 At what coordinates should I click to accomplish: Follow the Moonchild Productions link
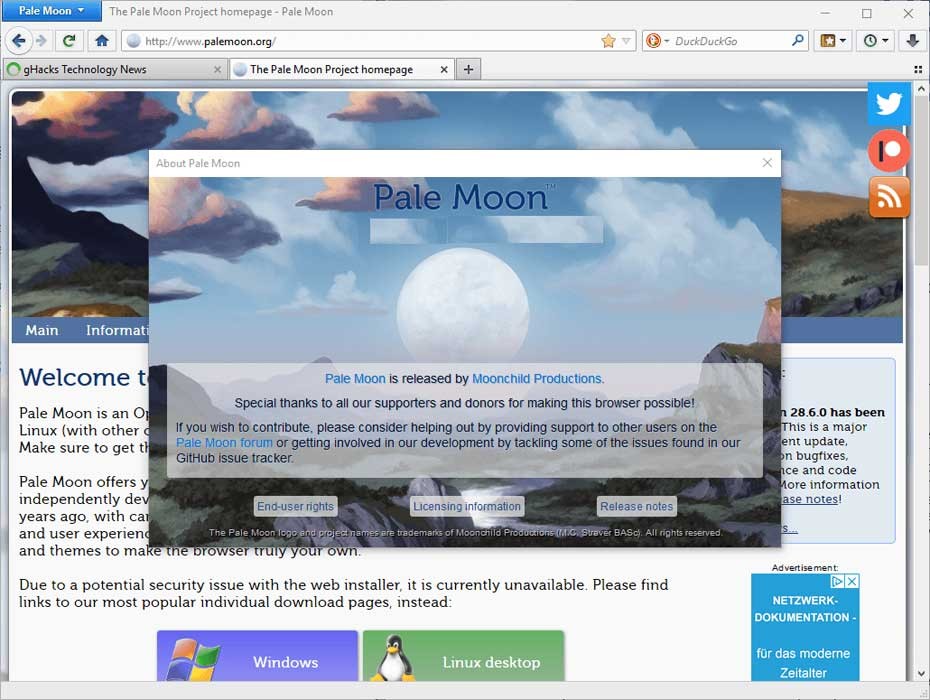point(537,379)
